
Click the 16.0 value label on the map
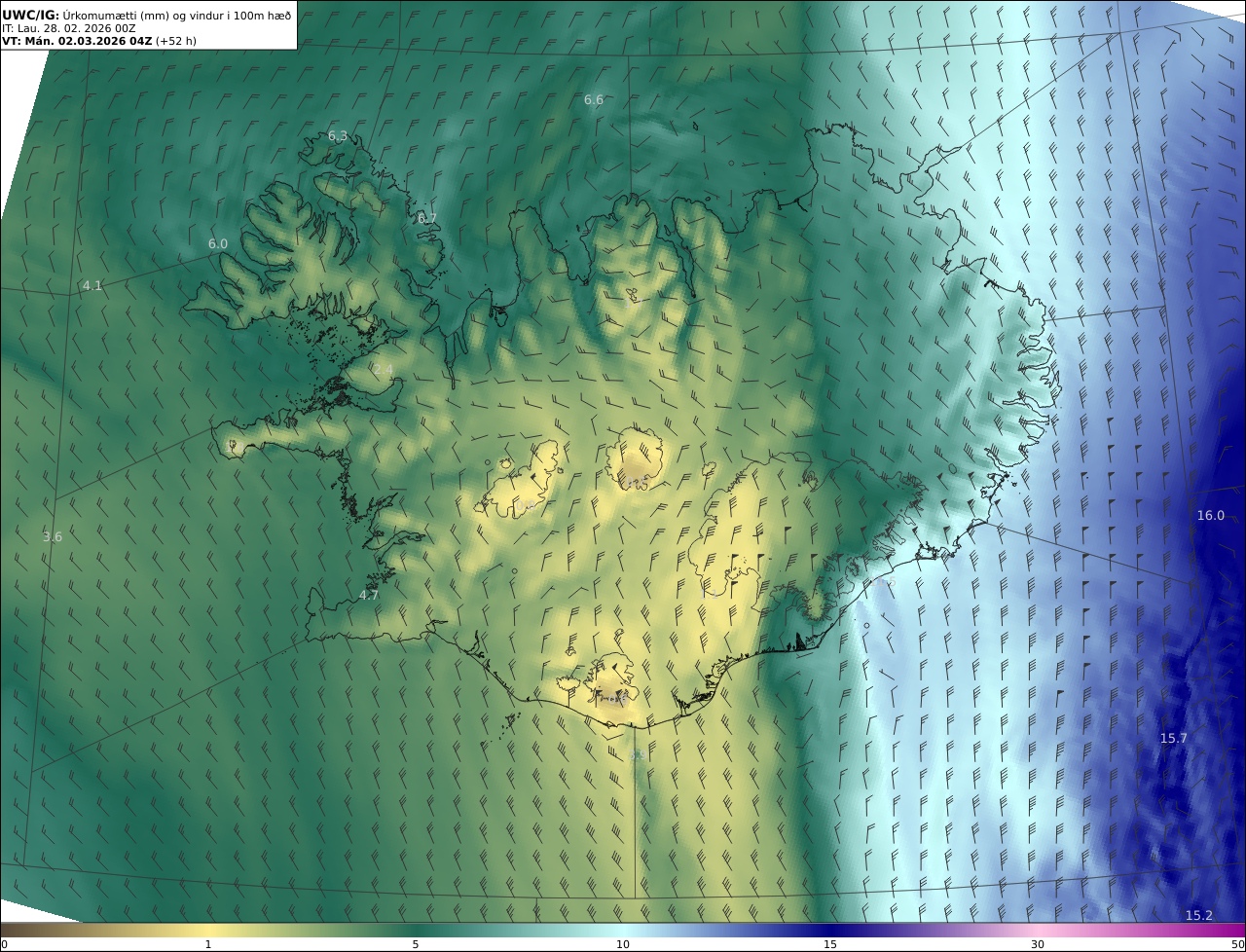tap(1211, 515)
